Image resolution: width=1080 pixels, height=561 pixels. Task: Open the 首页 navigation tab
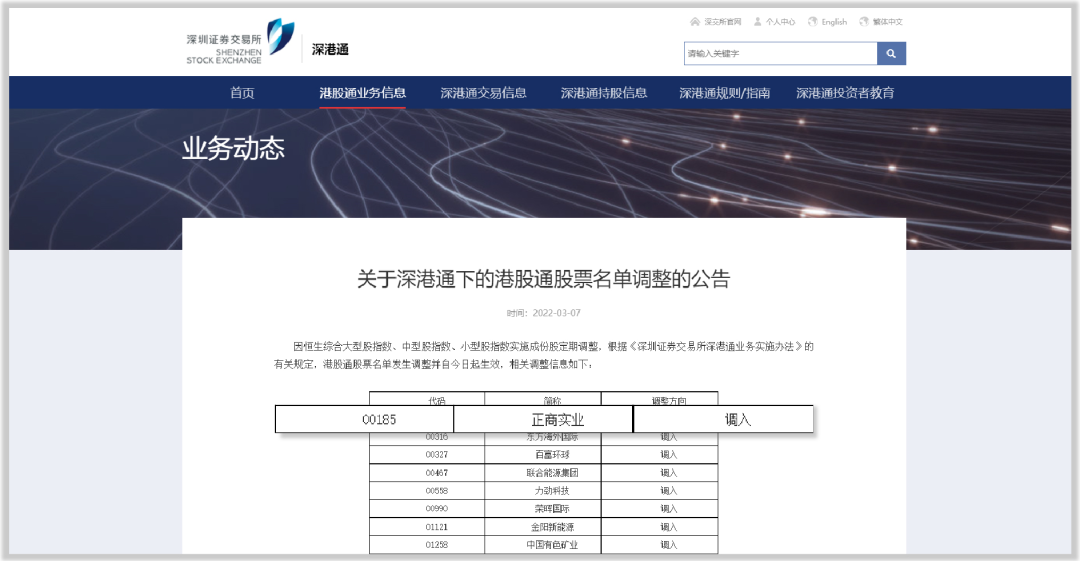[242, 93]
